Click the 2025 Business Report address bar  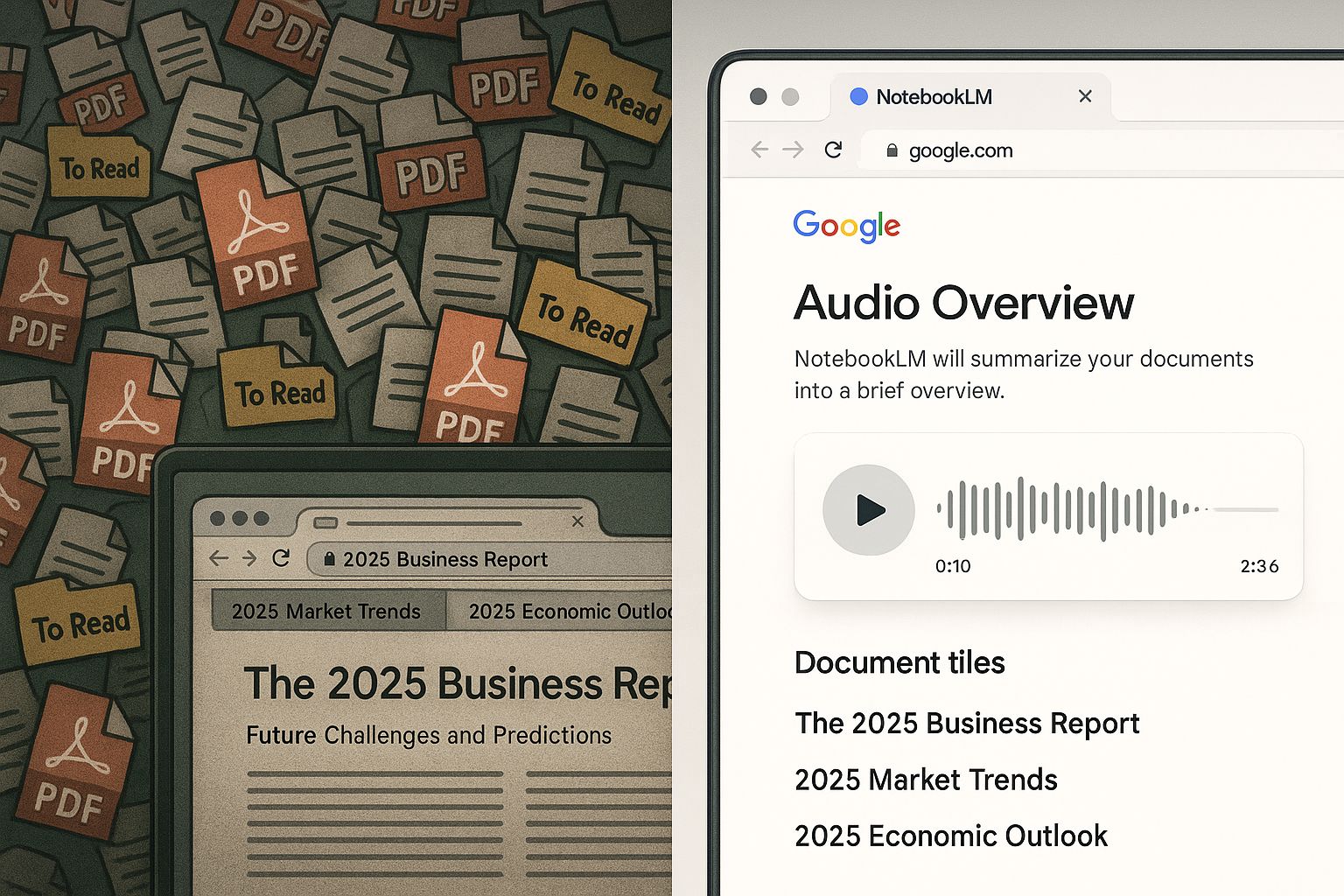point(490,559)
